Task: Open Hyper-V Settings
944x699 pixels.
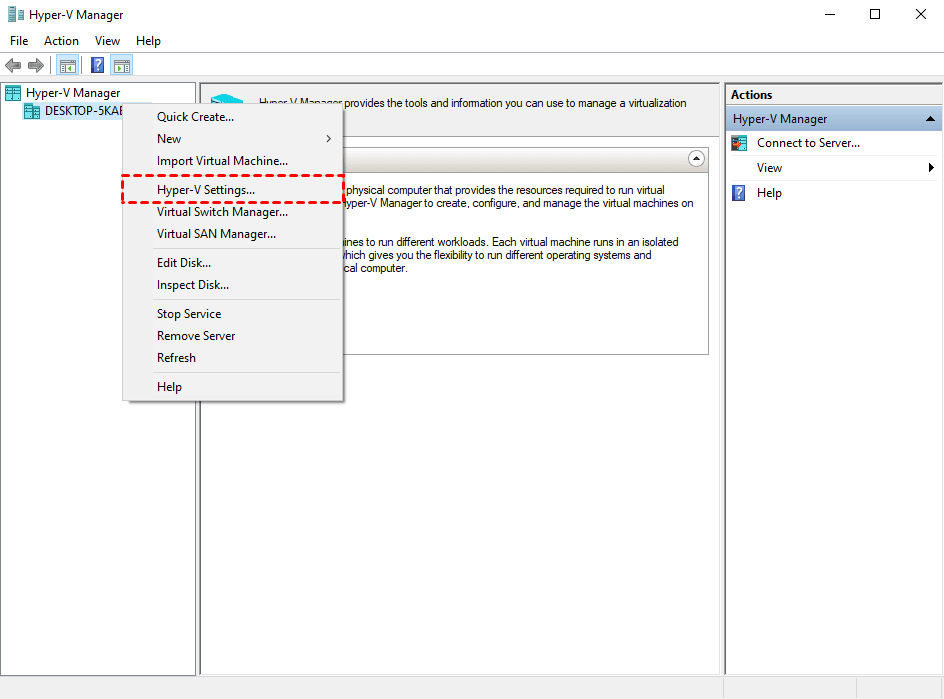Action: click(232, 190)
